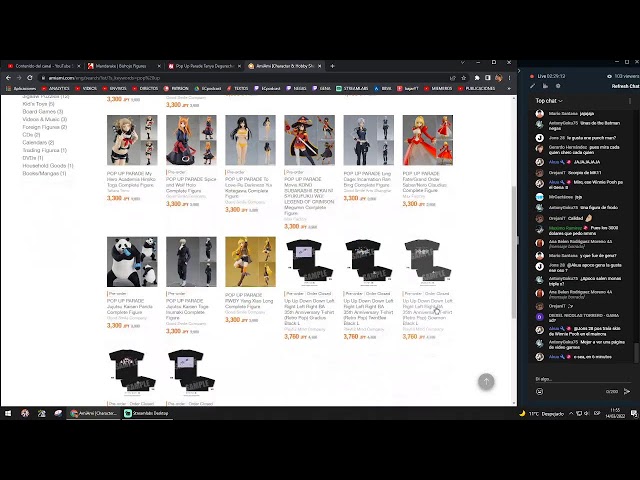This screenshot has width=640, height=480.
Task: Click the red Live indicator
Action: tap(532, 76)
